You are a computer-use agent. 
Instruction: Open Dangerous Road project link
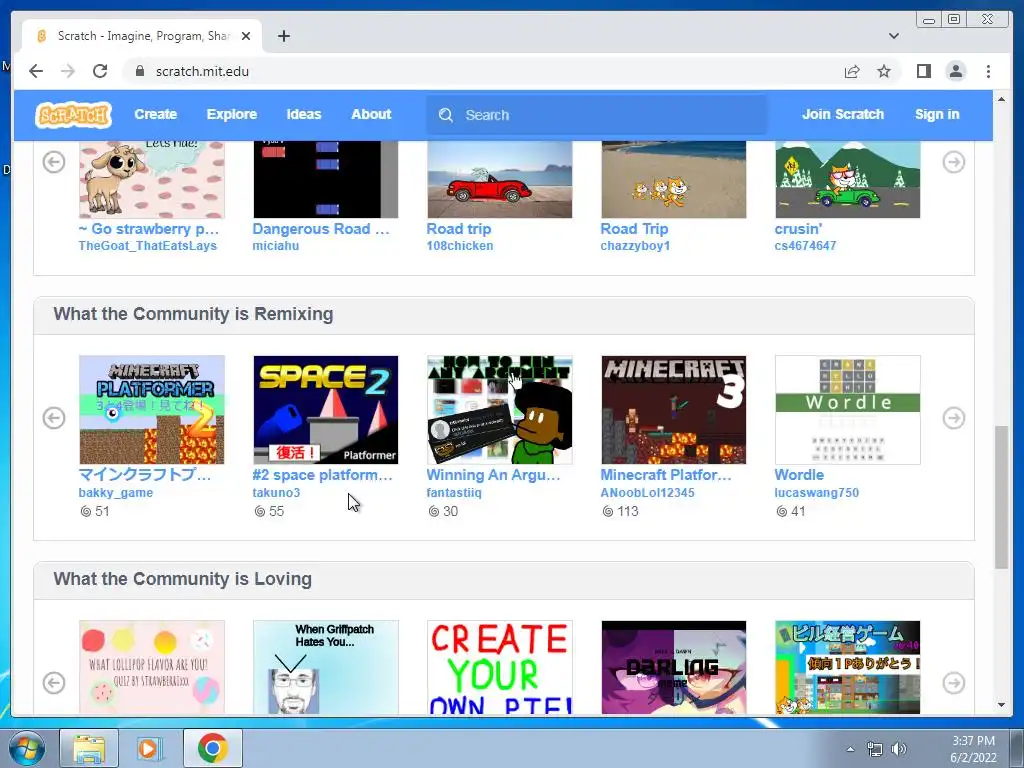321,229
